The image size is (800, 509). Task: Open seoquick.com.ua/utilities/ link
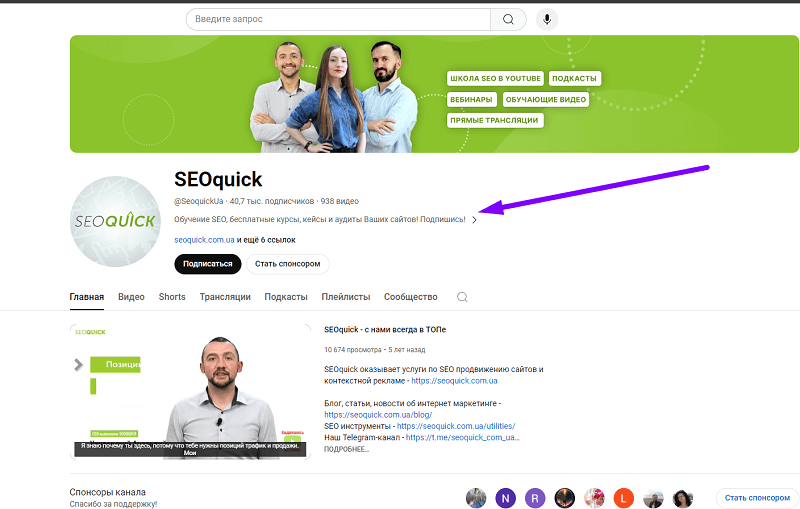(x=456, y=426)
